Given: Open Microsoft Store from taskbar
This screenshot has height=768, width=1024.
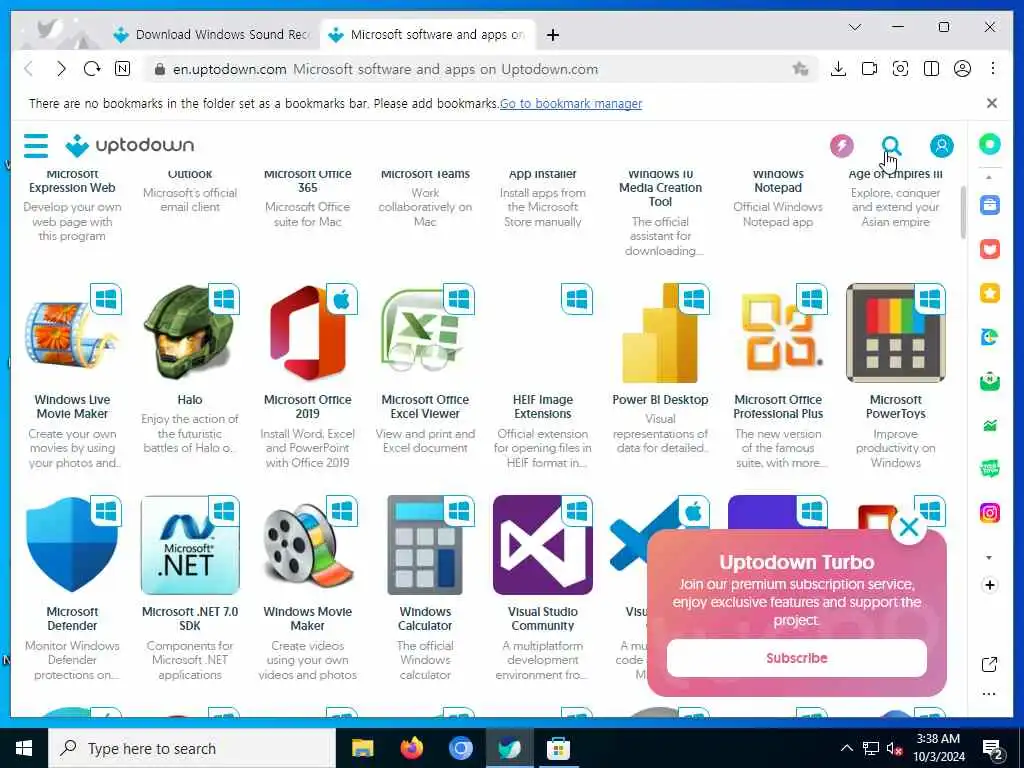Looking at the screenshot, I should pos(558,748).
